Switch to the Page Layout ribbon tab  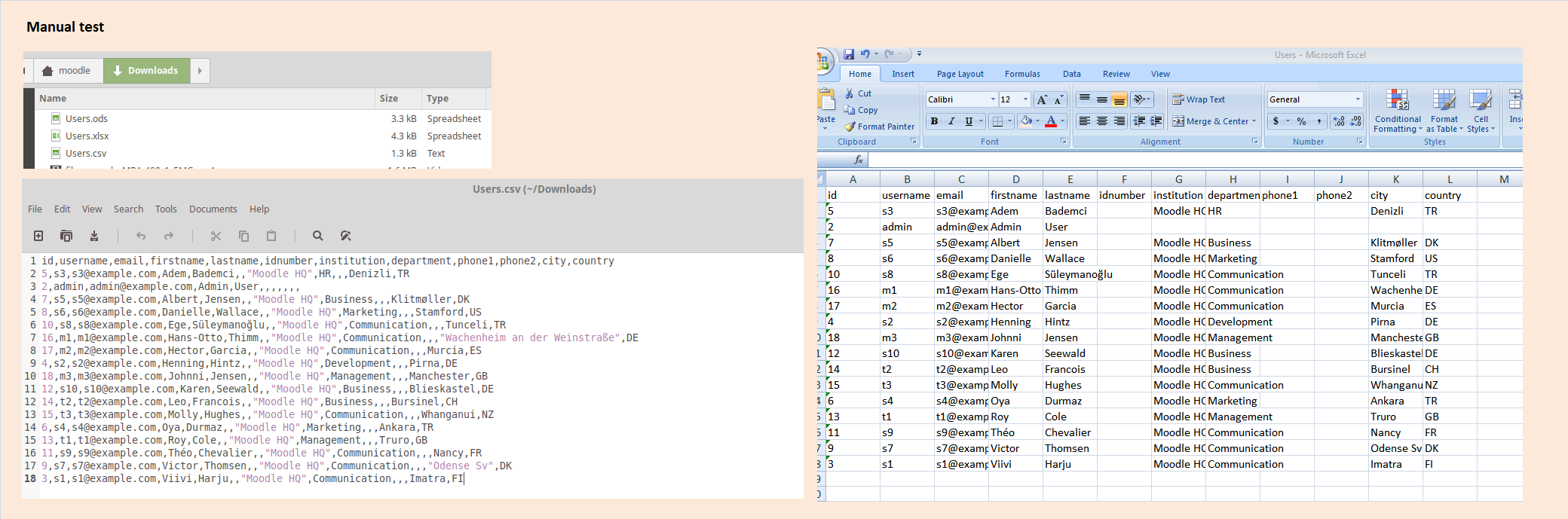tap(960, 74)
